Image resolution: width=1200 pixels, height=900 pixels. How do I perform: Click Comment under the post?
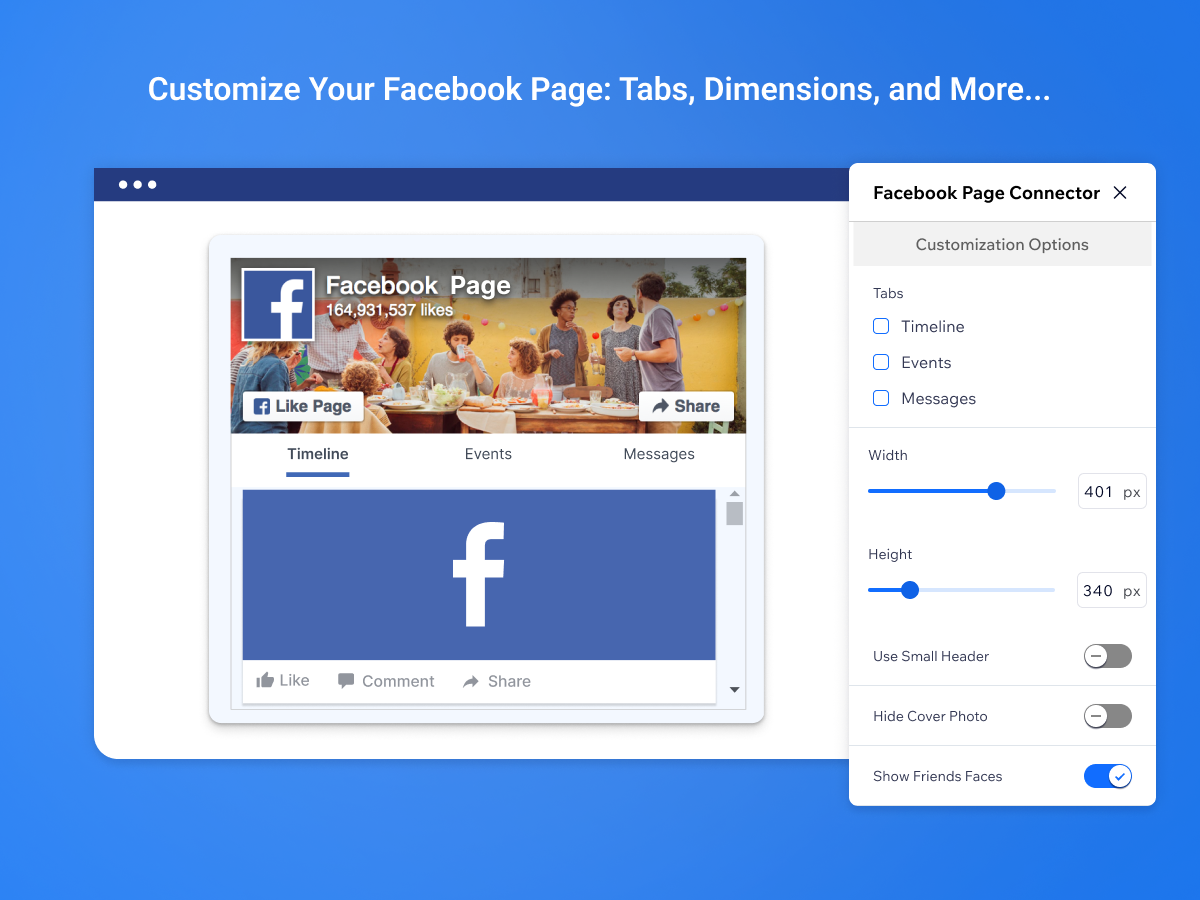click(386, 681)
